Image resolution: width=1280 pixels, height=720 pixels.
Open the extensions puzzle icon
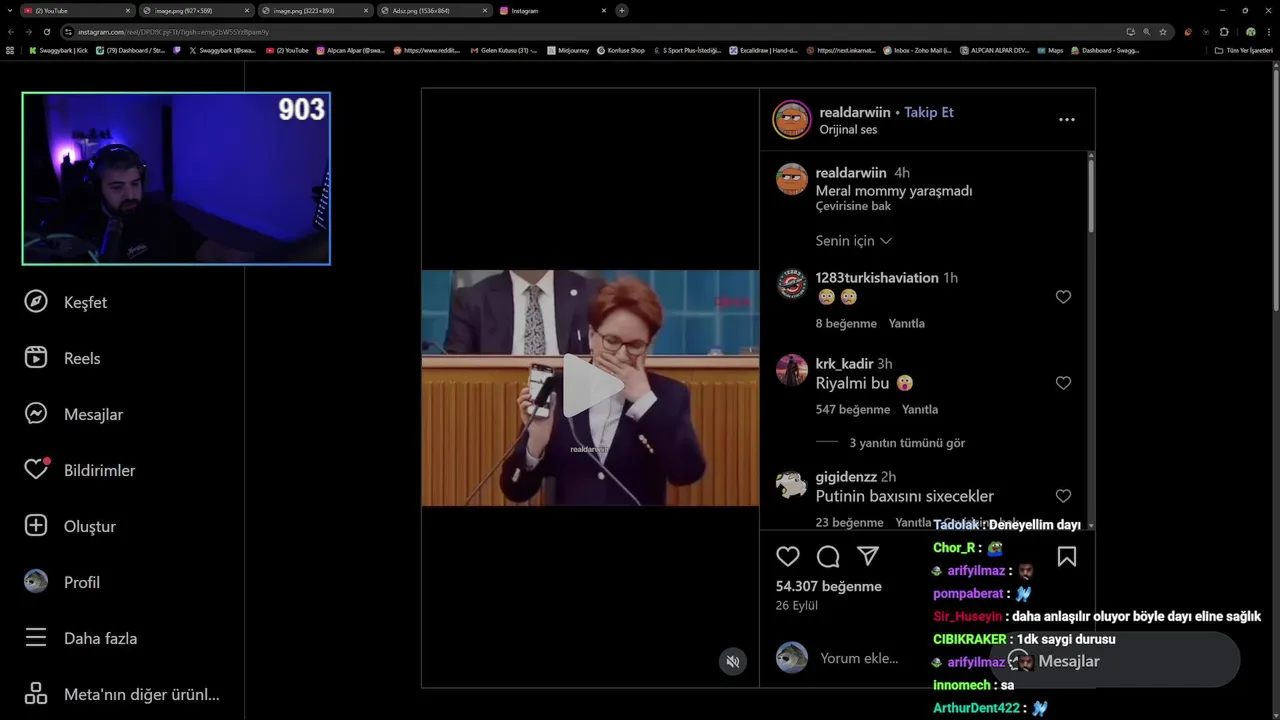coord(1224,32)
